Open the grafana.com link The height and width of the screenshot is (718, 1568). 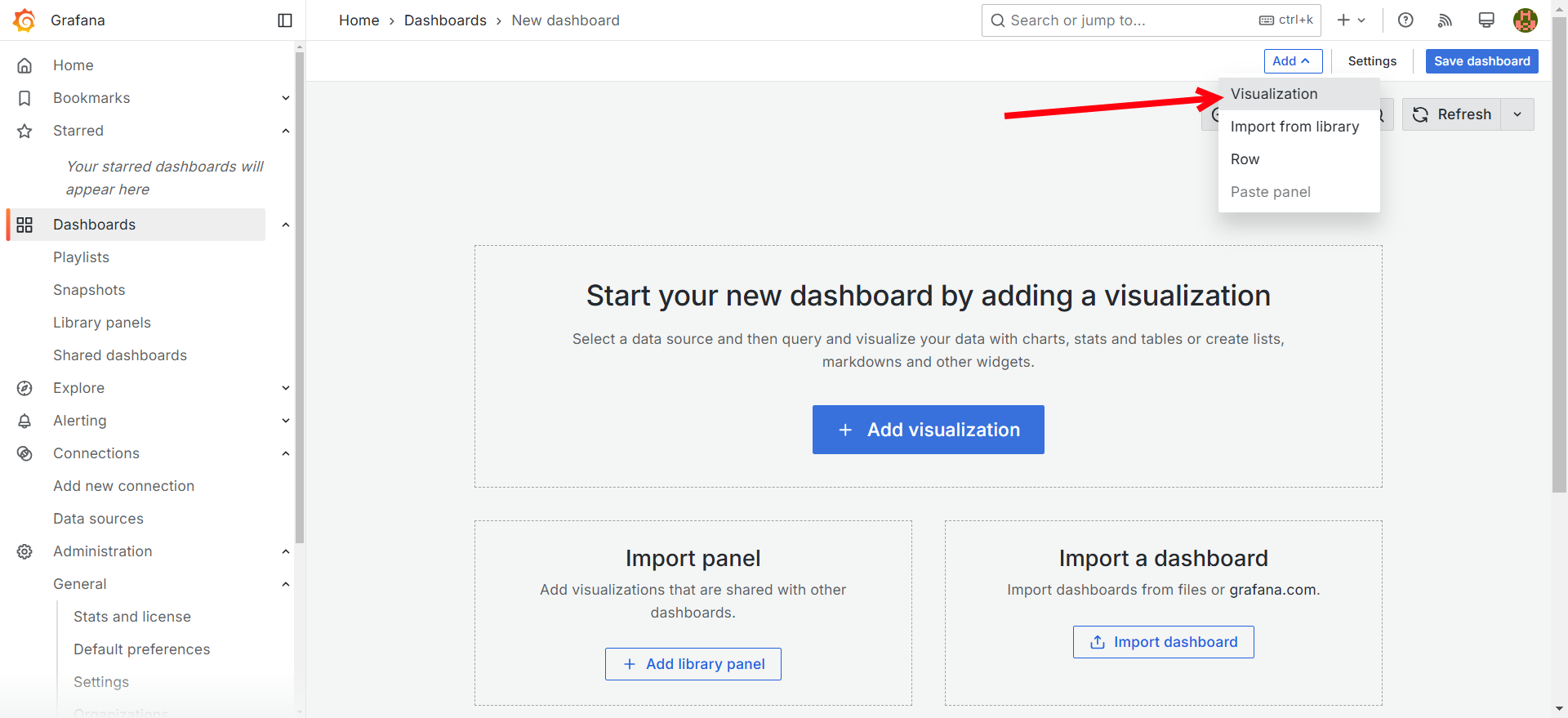pos(1272,590)
